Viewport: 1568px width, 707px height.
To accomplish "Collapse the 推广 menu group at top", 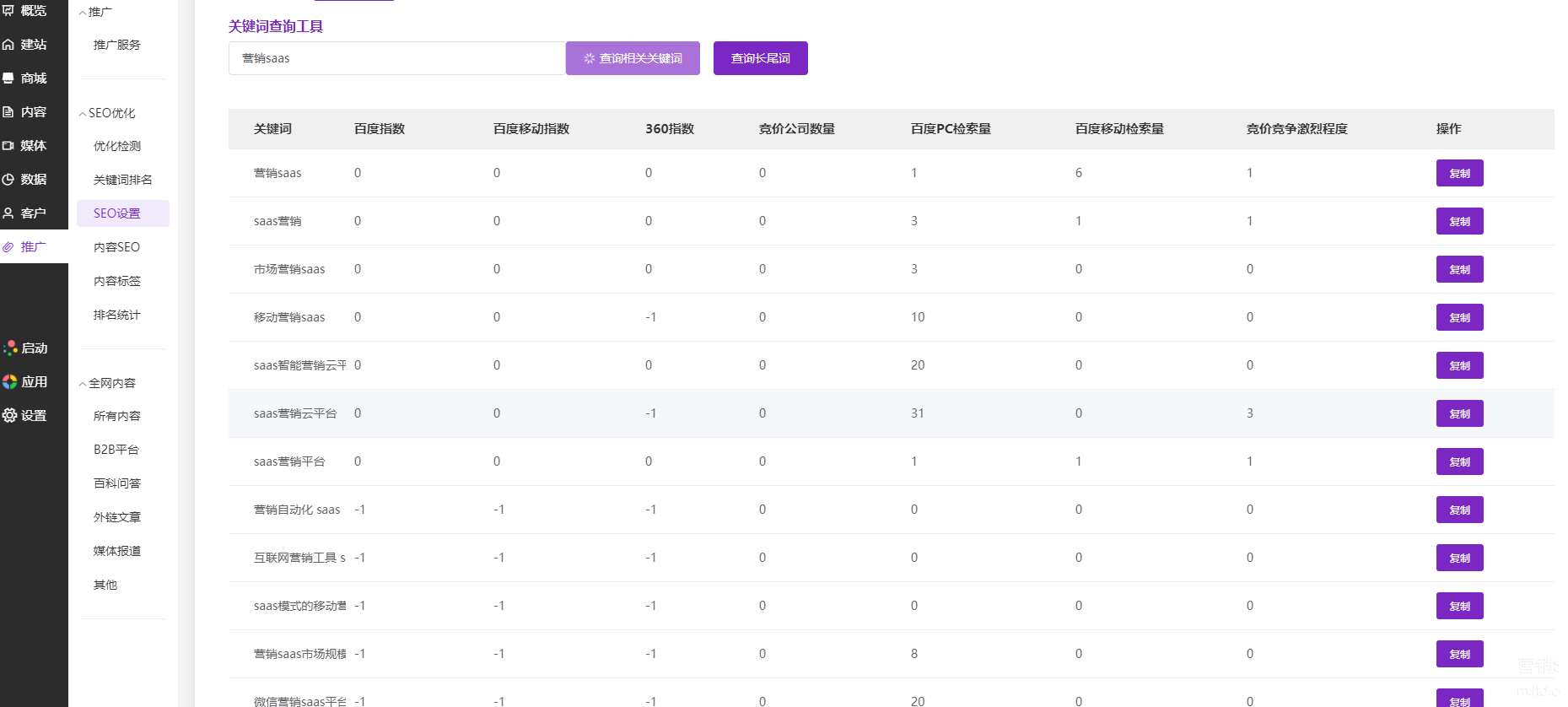I will (x=83, y=13).
